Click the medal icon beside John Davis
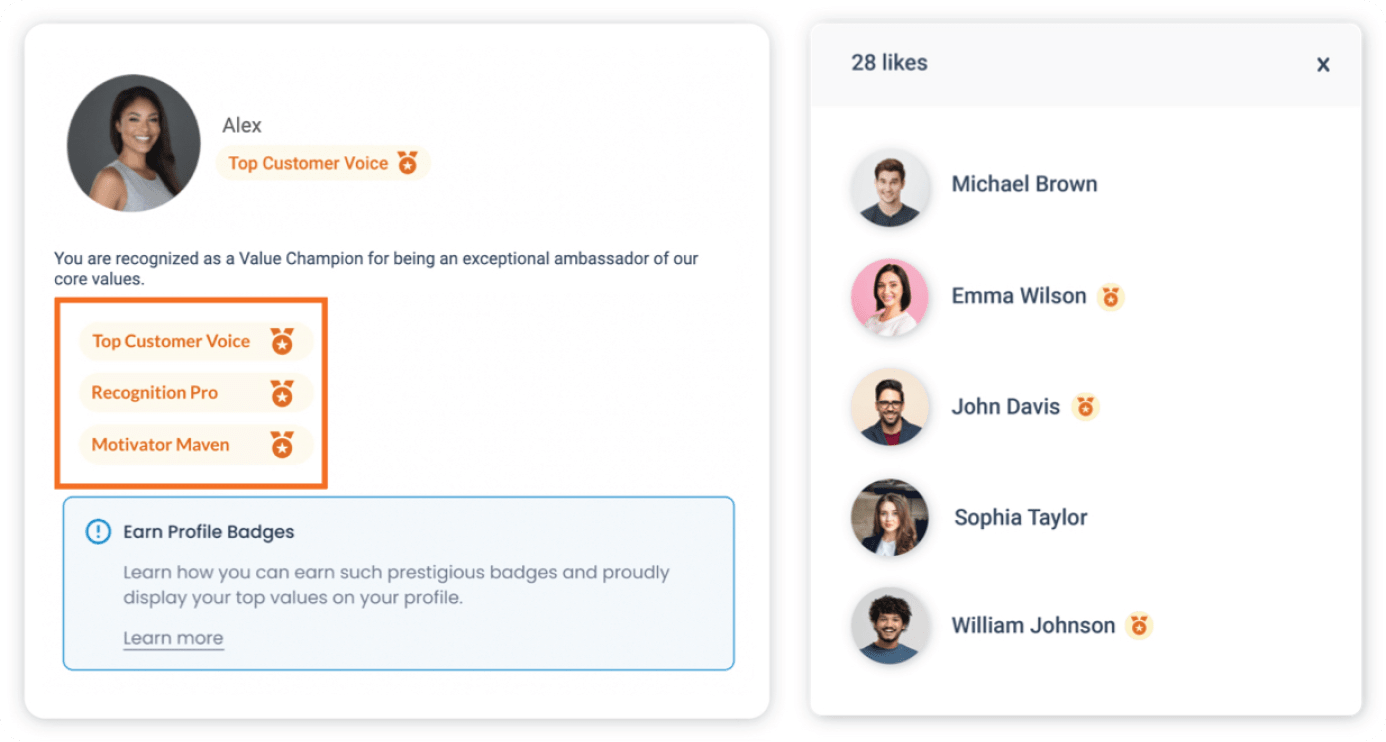 (x=1085, y=407)
